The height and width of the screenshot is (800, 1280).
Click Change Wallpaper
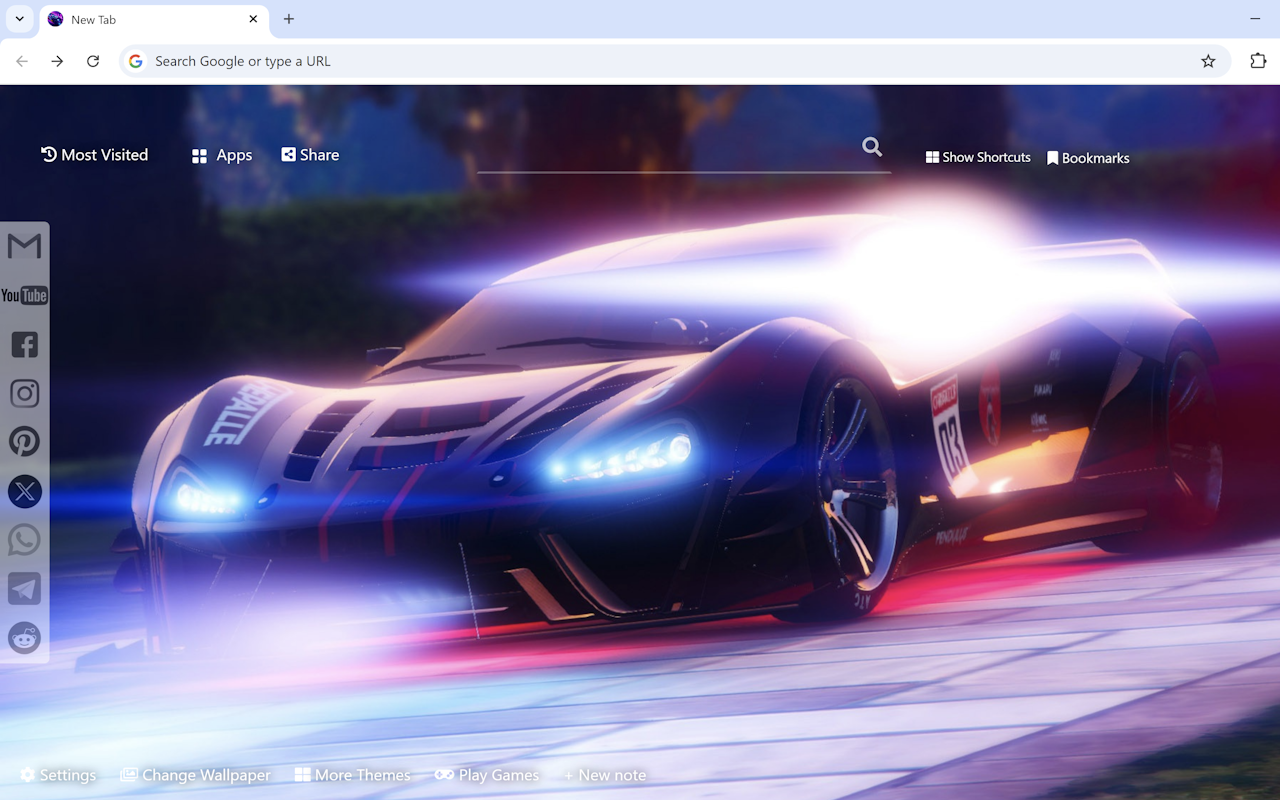point(195,775)
